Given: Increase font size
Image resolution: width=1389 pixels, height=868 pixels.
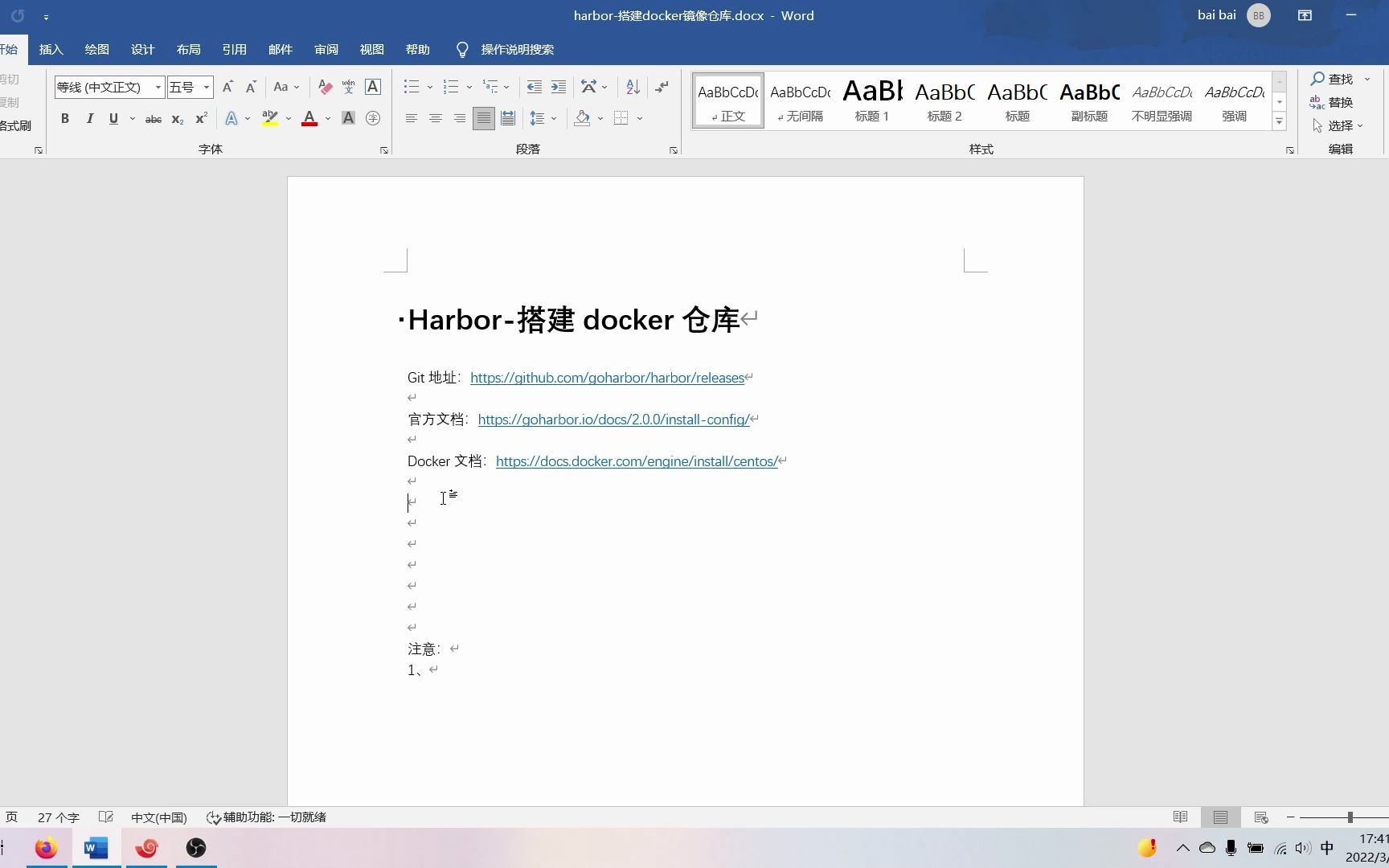Looking at the screenshot, I should tap(228, 87).
